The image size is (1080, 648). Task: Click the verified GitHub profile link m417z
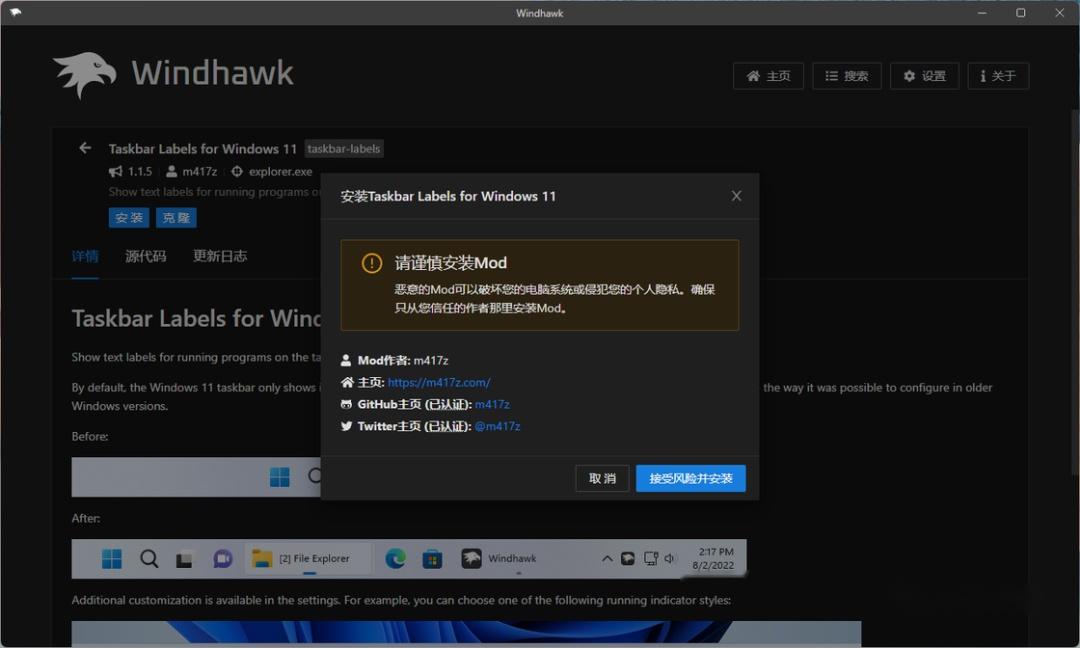[492, 404]
